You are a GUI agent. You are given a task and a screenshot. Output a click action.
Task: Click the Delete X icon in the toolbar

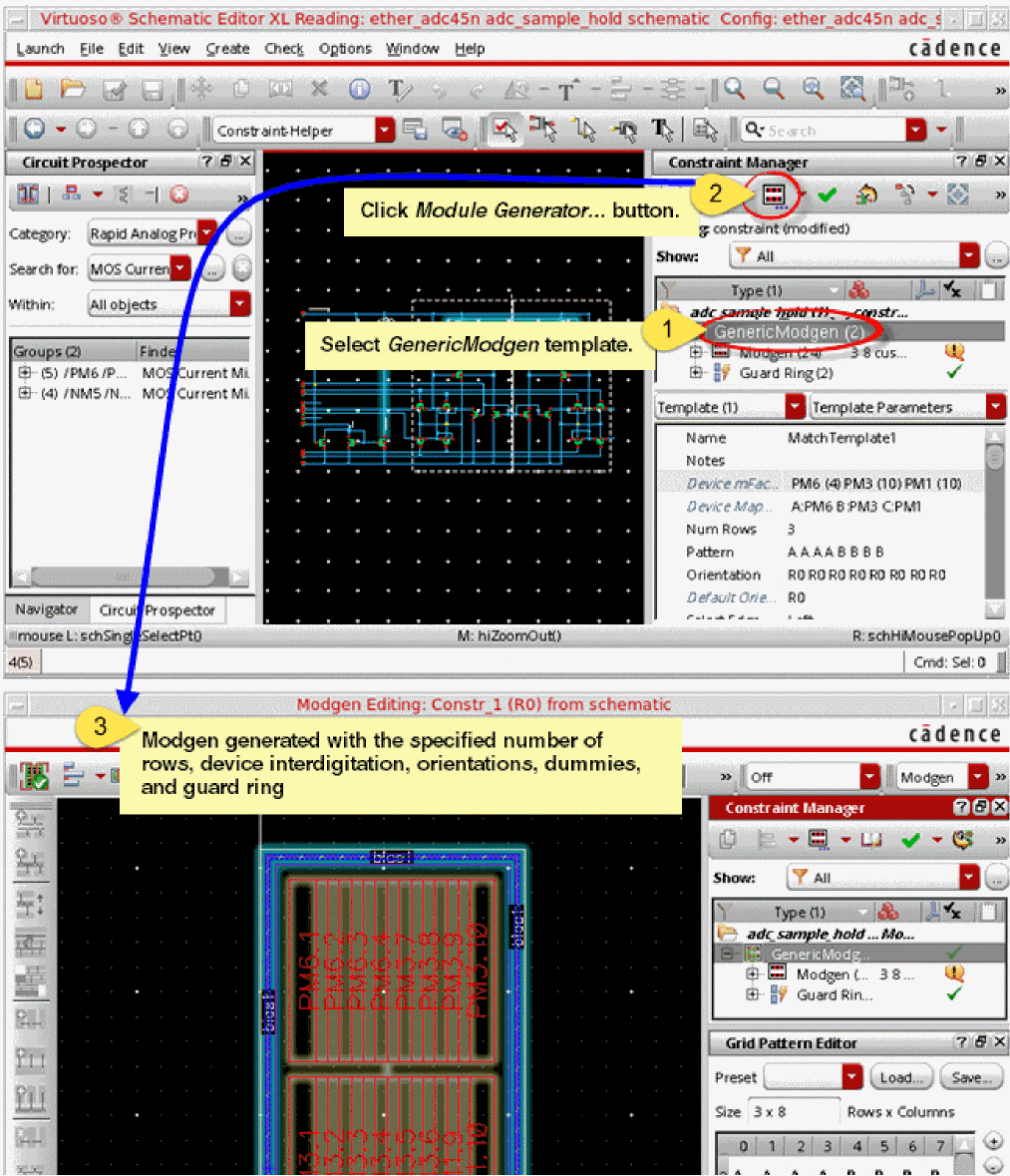[319, 90]
